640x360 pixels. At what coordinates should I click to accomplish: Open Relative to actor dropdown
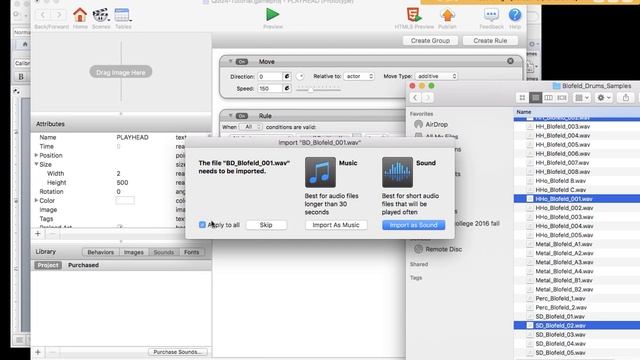click(x=359, y=76)
